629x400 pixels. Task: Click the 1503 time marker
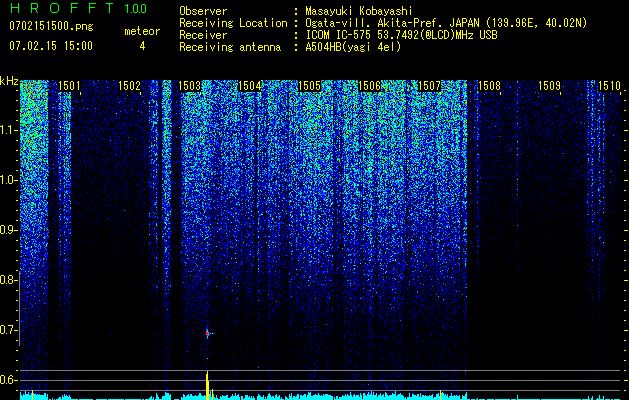(189, 86)
